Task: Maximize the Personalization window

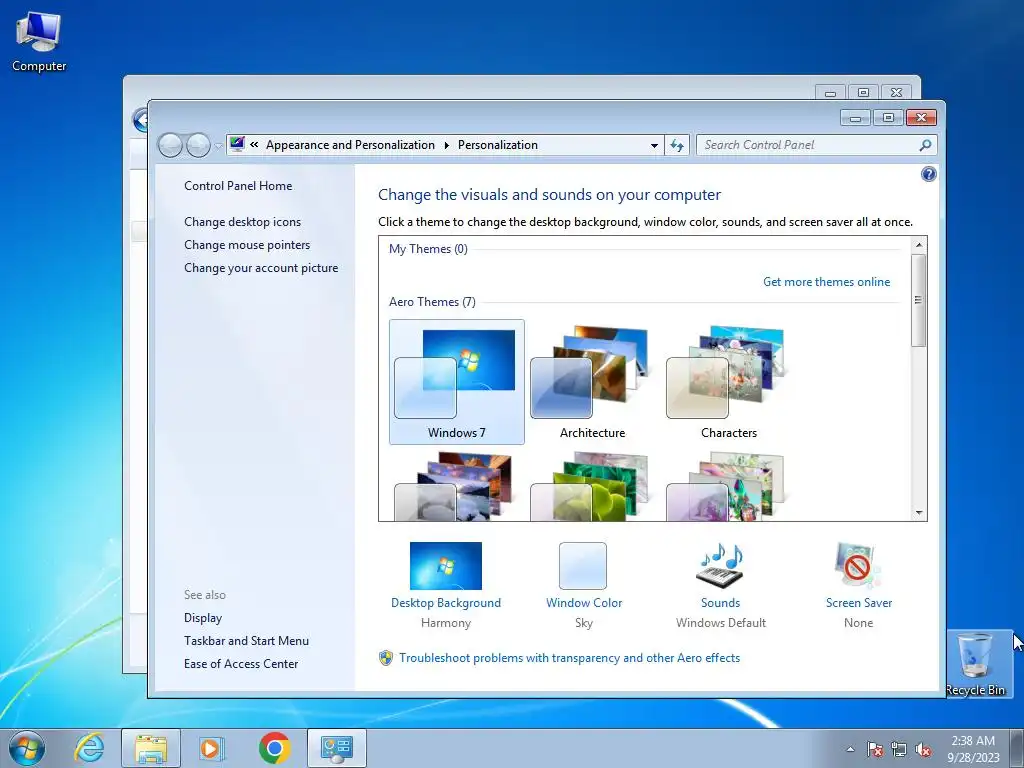Action: pyautogui.click(x=888, y=118)
